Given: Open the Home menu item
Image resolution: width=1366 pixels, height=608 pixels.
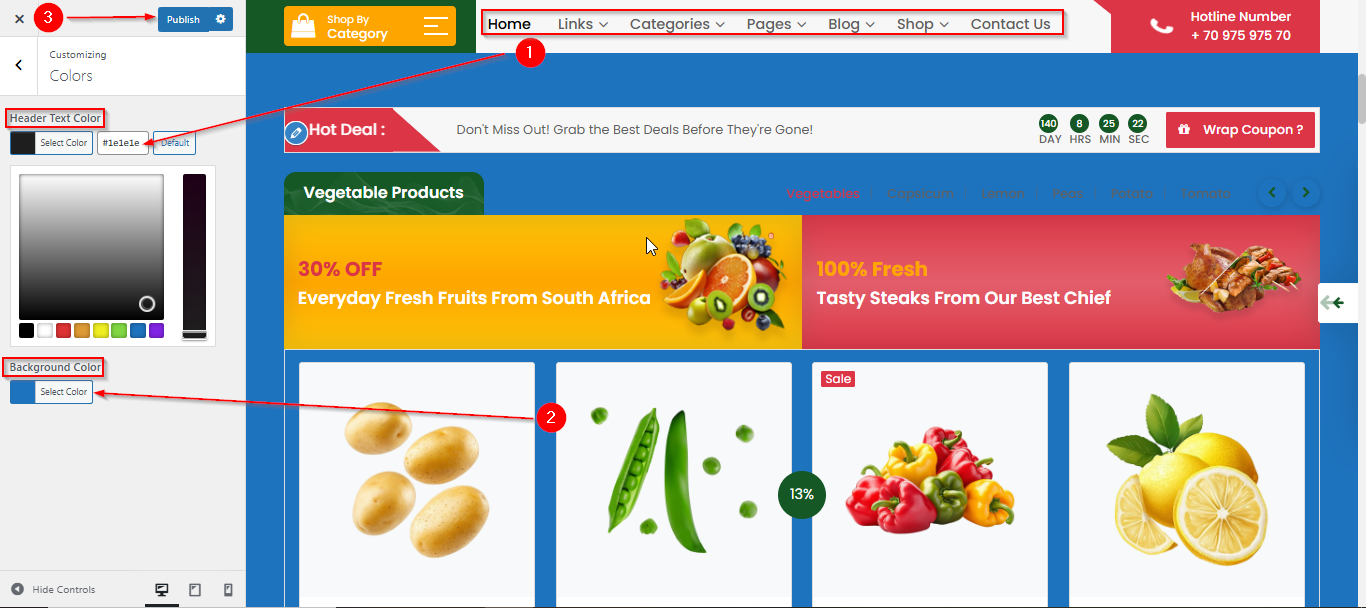Looking at the screenshot, I should click(x=509, y=24).
